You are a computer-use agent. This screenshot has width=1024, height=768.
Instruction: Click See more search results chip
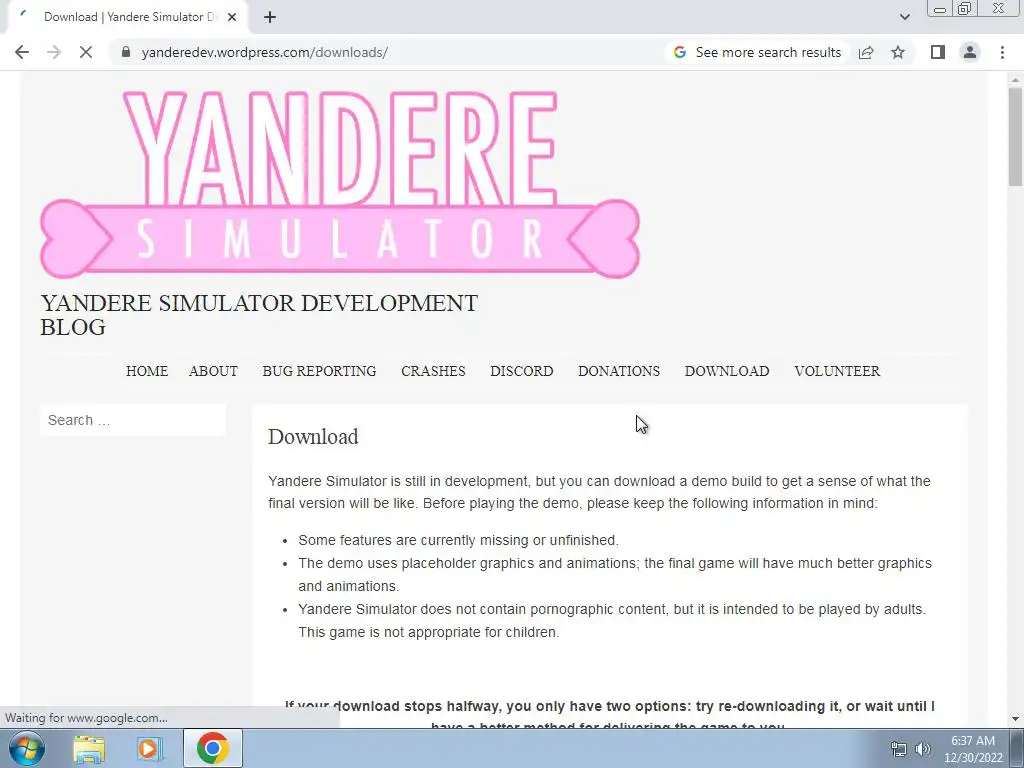[x=758, y=52]
